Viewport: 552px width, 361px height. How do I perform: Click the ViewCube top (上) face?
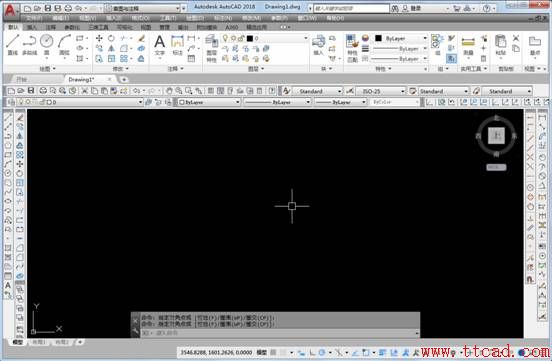tap(496, 135)
